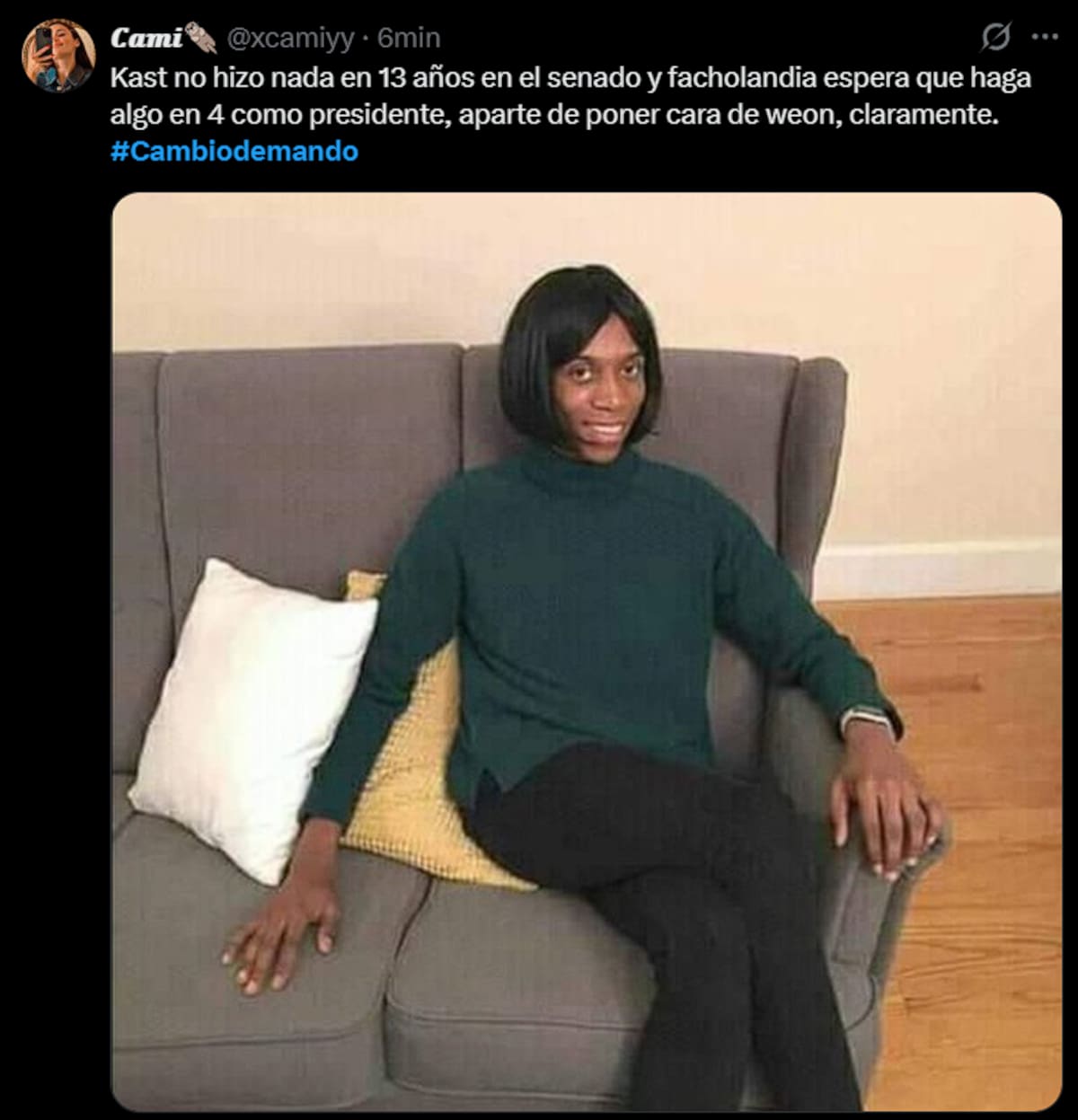Open the three-dot more options menu
The image size is (1078, 1120).
(1045, 38)
